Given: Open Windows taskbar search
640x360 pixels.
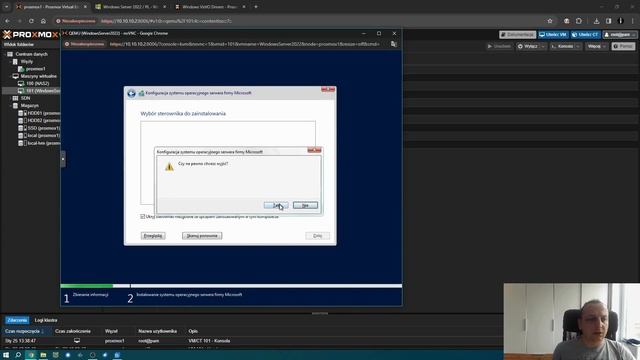Looking at the screenshot, I should pos(18,355).
